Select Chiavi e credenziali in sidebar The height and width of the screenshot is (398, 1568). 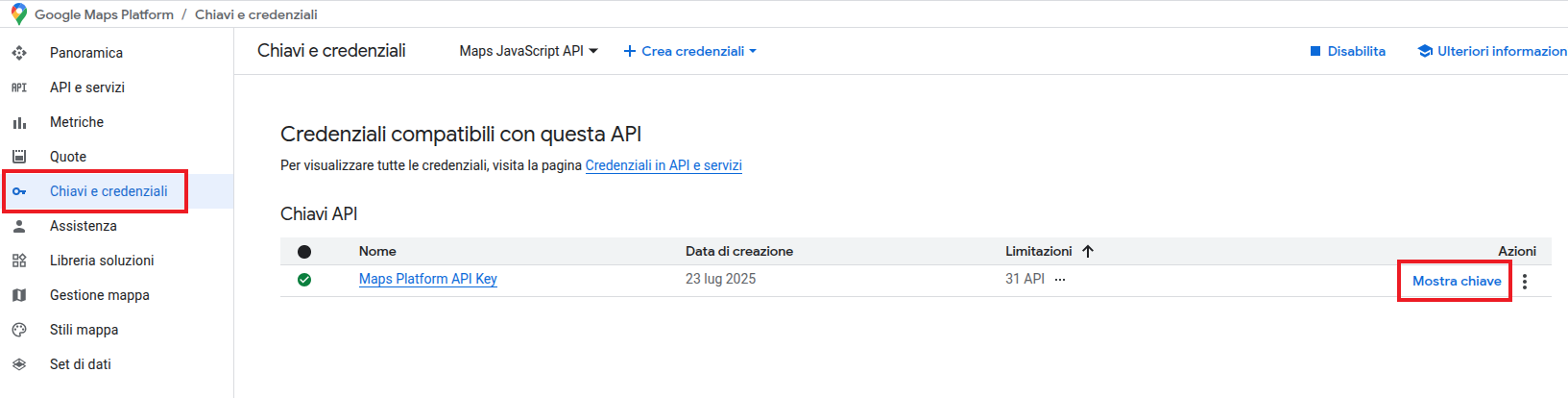pos(109,191)
